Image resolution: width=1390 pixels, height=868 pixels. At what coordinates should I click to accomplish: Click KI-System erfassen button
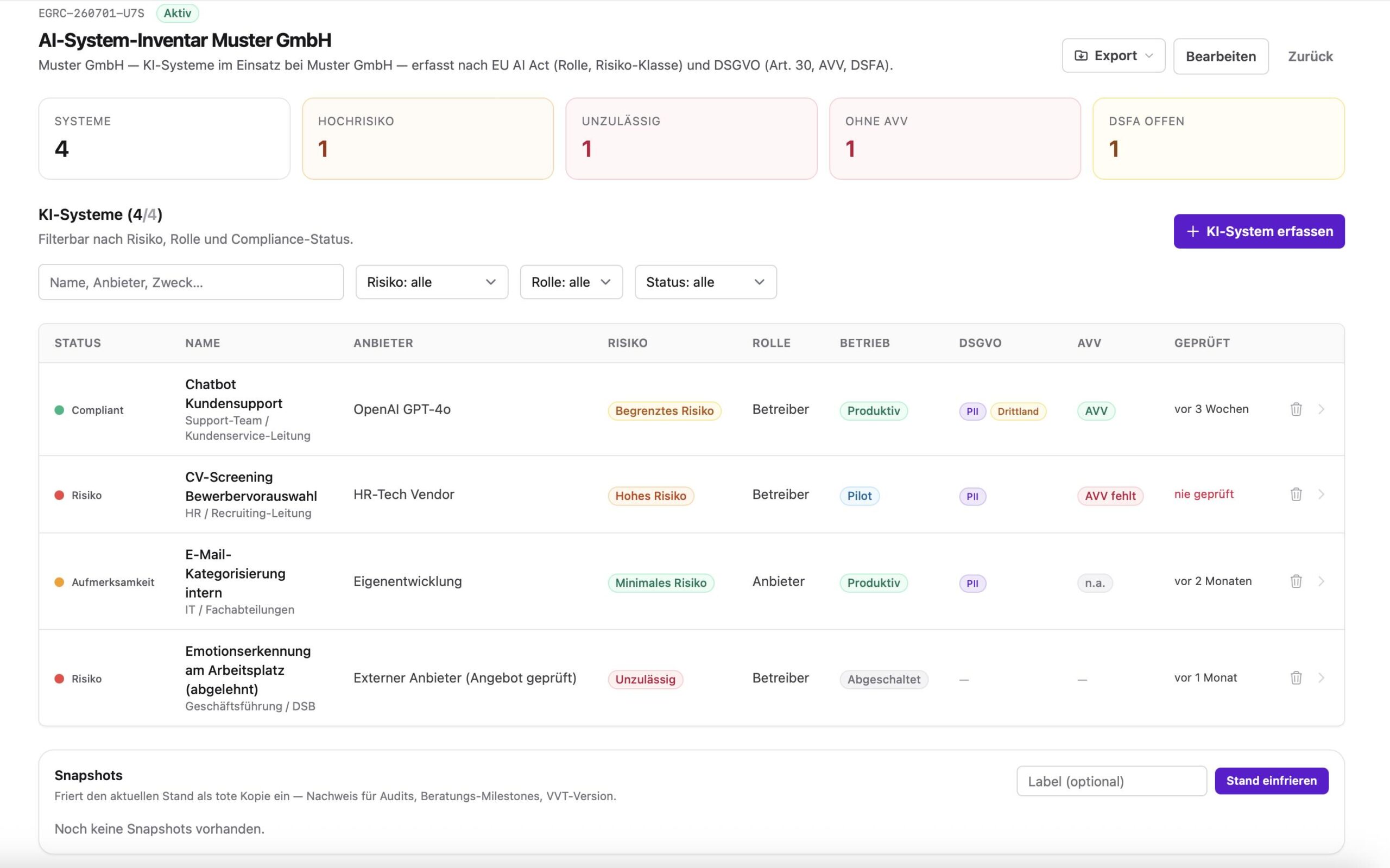click(1259, 231)
